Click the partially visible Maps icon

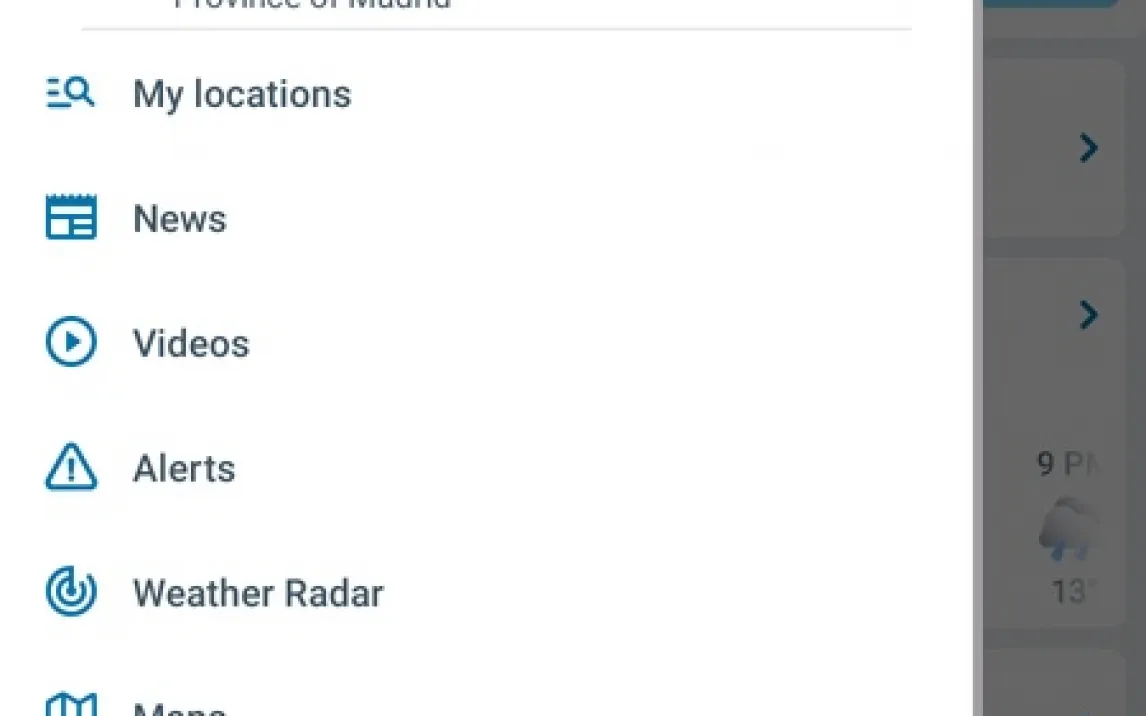pos(71,707)
